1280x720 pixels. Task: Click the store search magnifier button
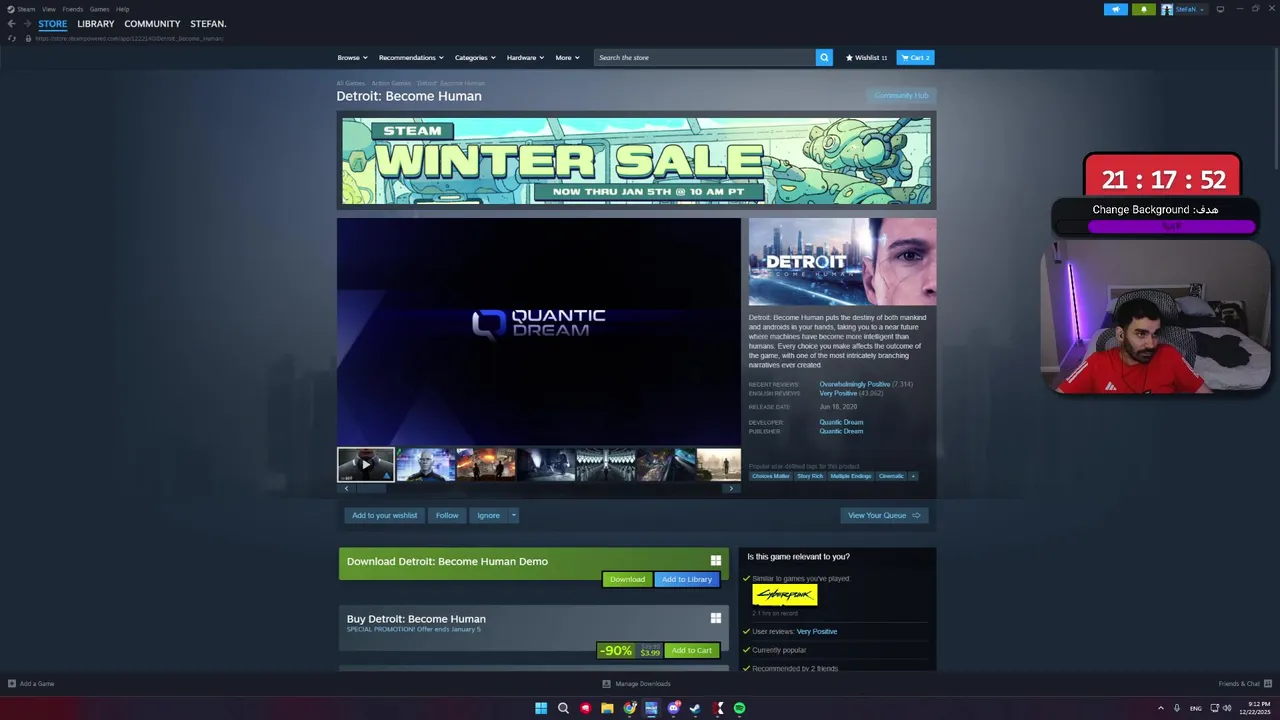point(824,57)
